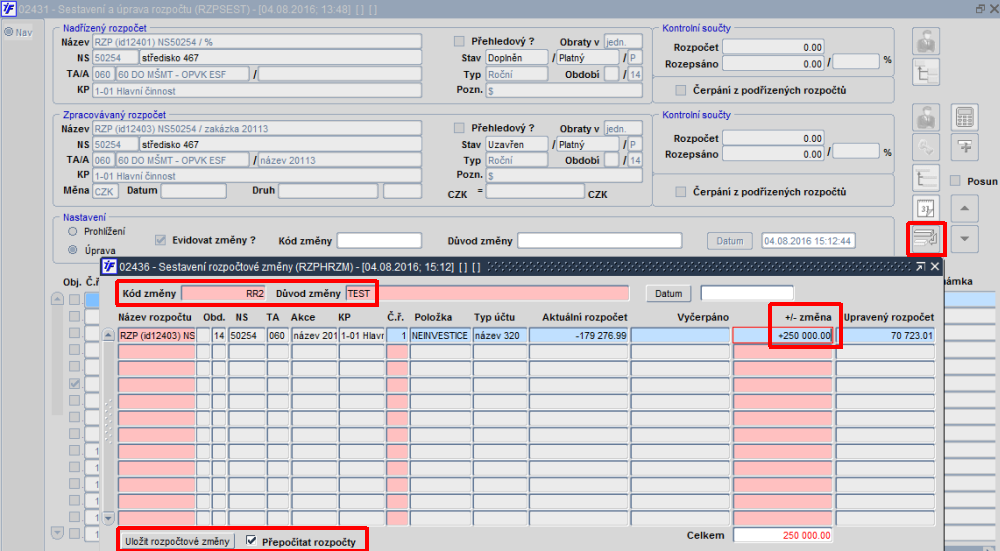Uncheck Přepočítat rozpočty checkbox

click(x=251, y=541)
